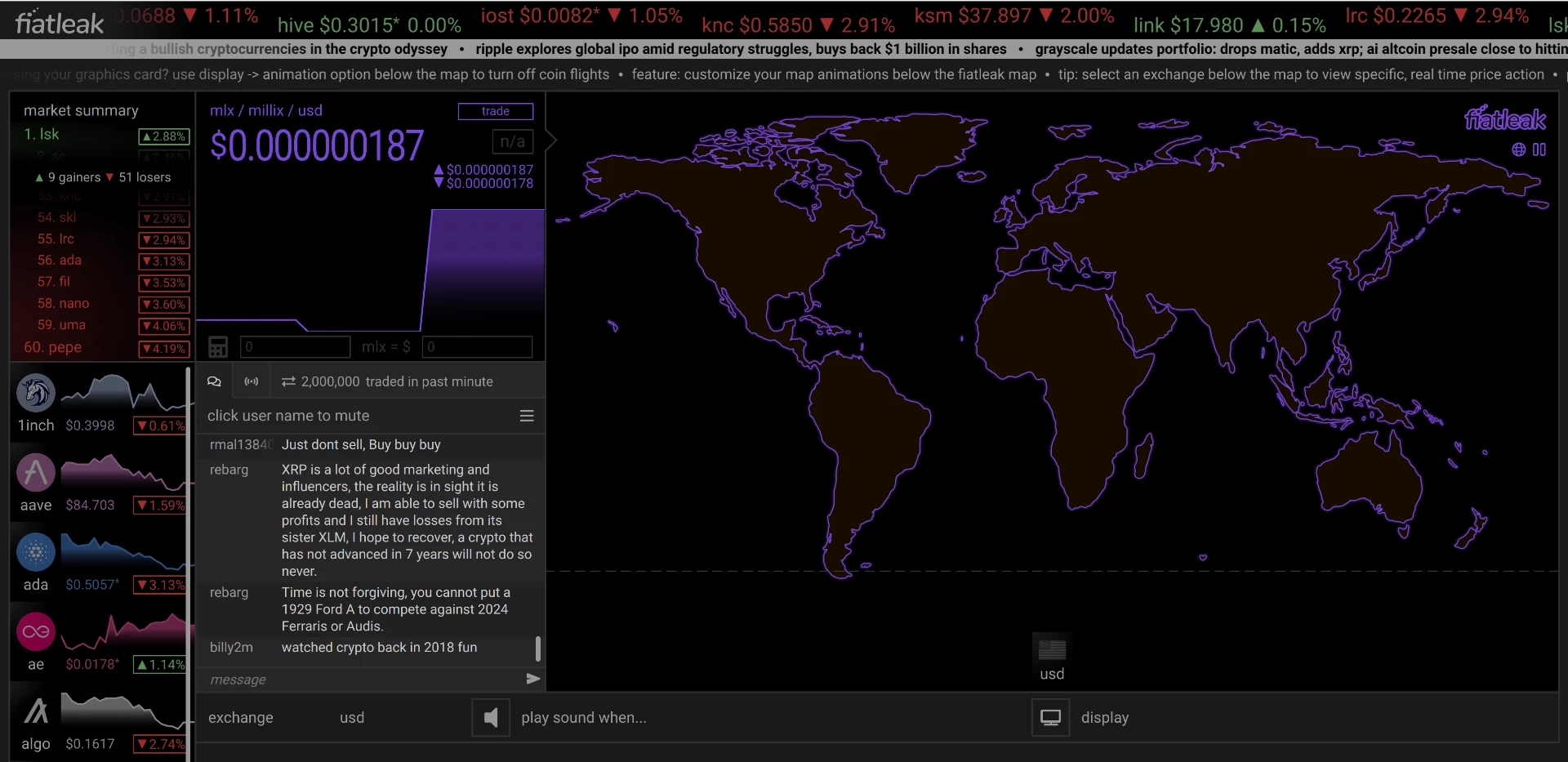Open the display options
Viewport: 1568px width, 762px height.
(1105, 718)
